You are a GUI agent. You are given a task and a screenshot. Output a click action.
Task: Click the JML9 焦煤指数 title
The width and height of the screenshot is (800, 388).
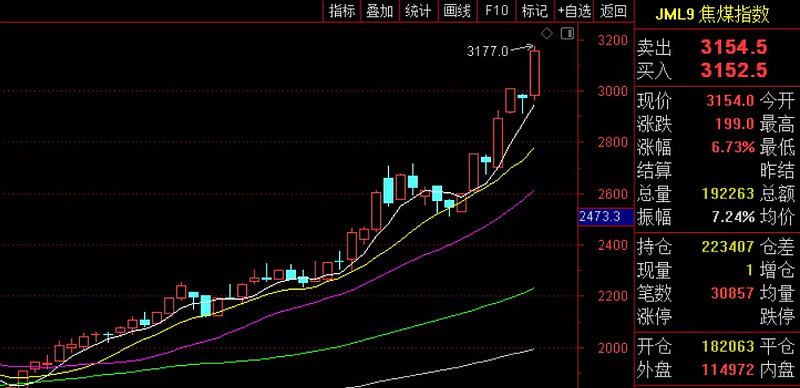(x=713, y=14)
